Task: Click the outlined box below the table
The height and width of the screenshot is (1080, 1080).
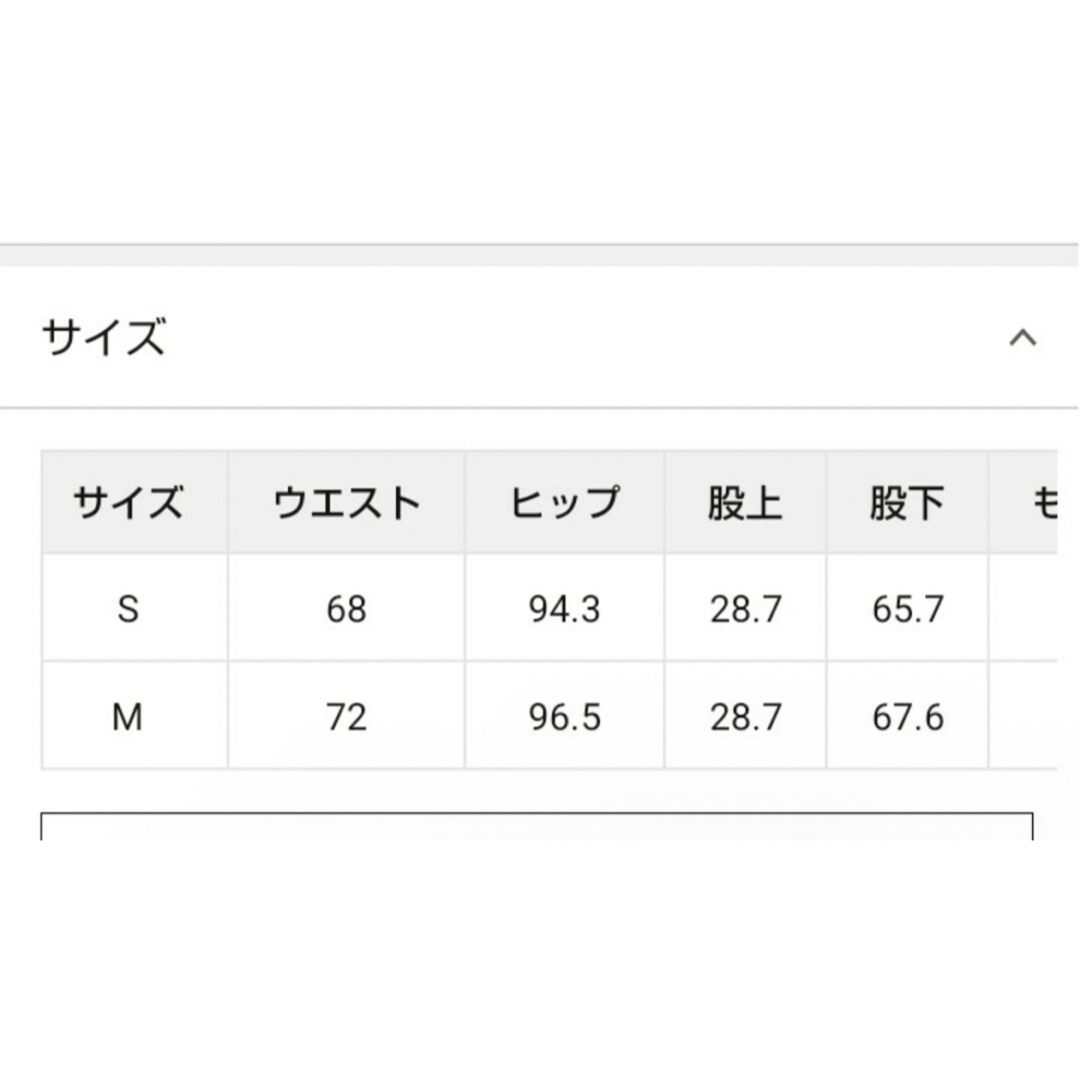Action: [x=537, y=826]
